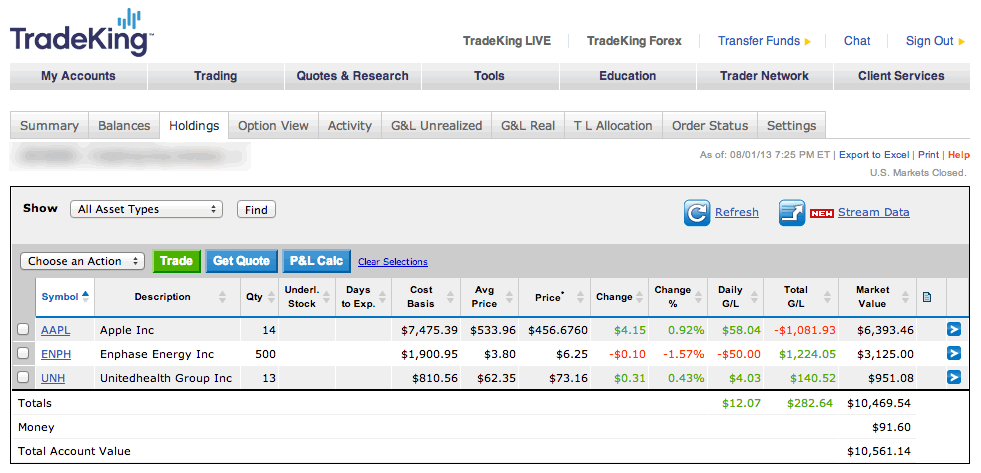Open the Client Services menu

(902, 76)
